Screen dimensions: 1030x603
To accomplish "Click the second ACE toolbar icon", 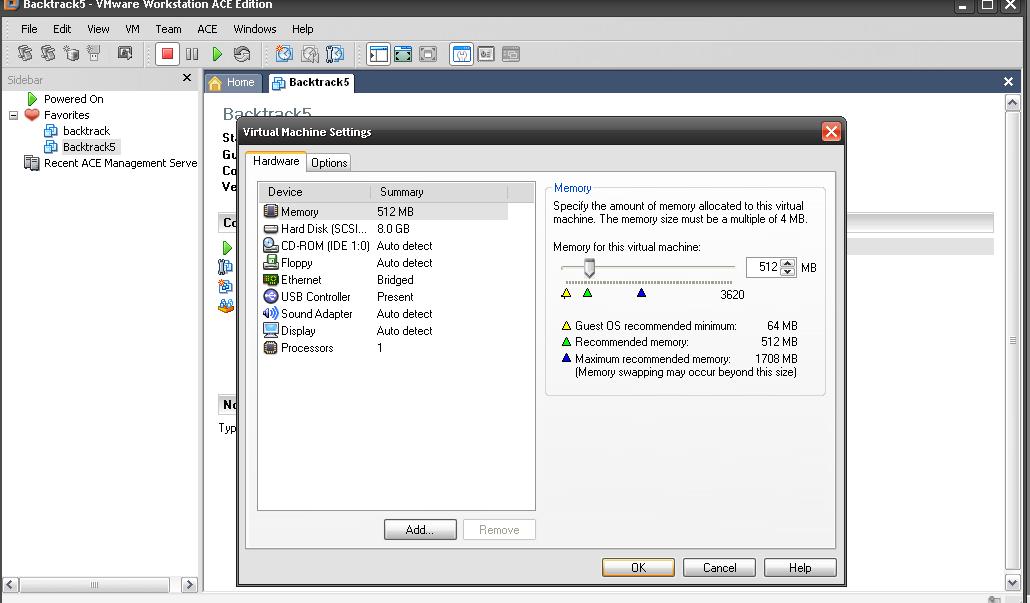I will pyautogui.click(x=48, y=53).
